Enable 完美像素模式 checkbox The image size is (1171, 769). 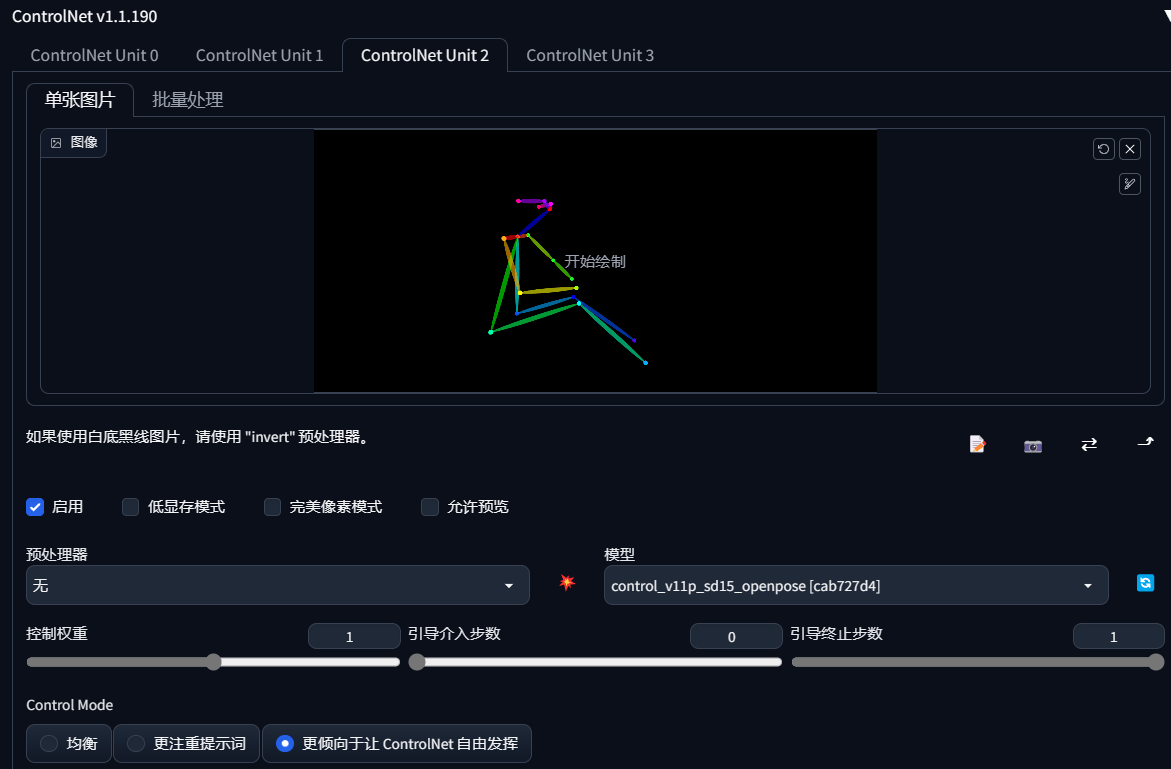click(273, 507)
